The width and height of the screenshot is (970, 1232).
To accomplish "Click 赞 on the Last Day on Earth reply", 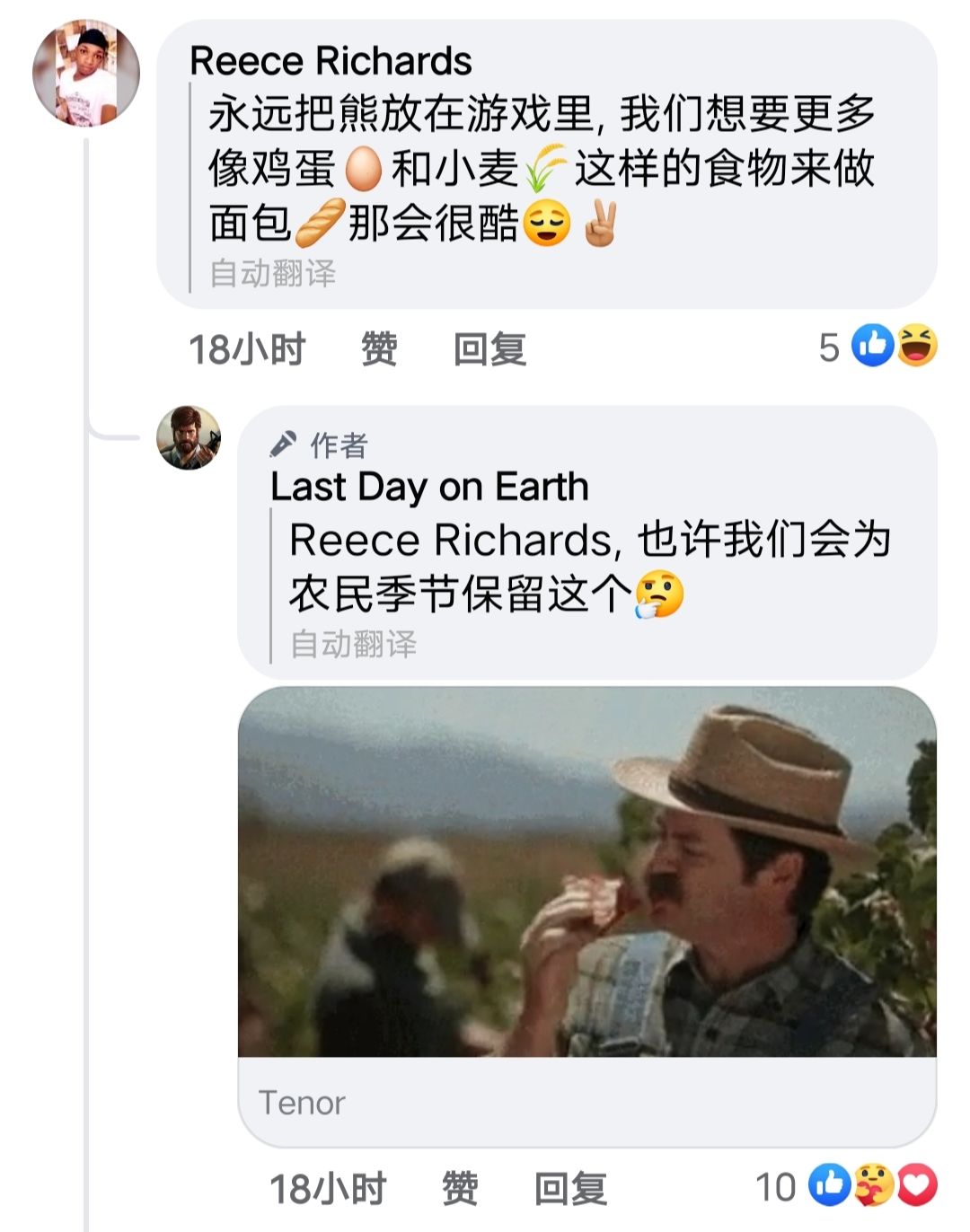I will [x=460, y=1189].
